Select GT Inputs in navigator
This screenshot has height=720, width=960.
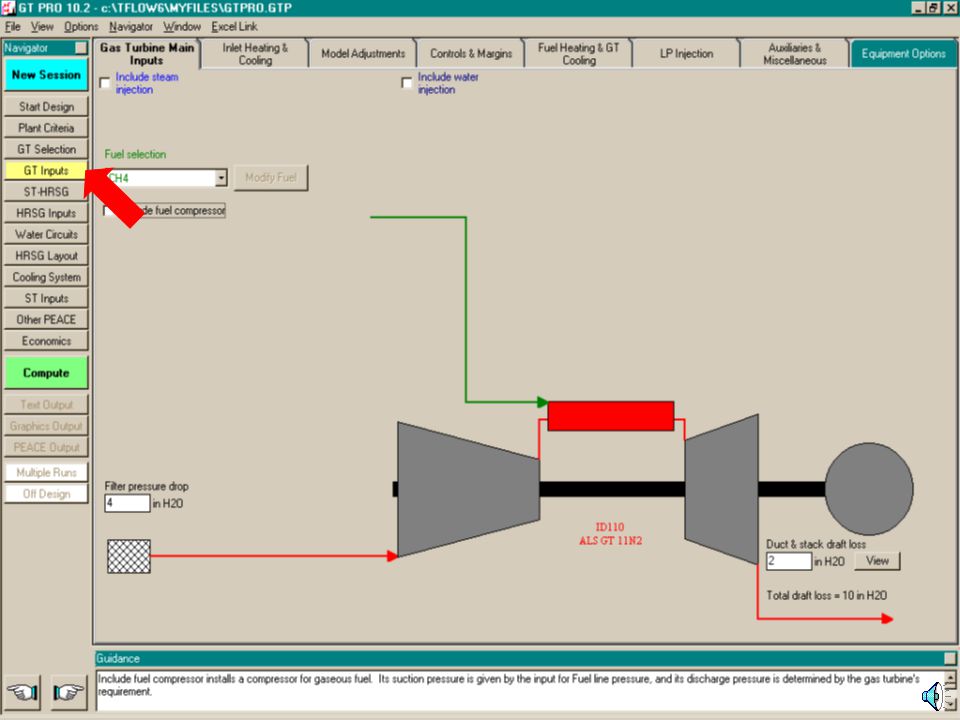[46, 171]
